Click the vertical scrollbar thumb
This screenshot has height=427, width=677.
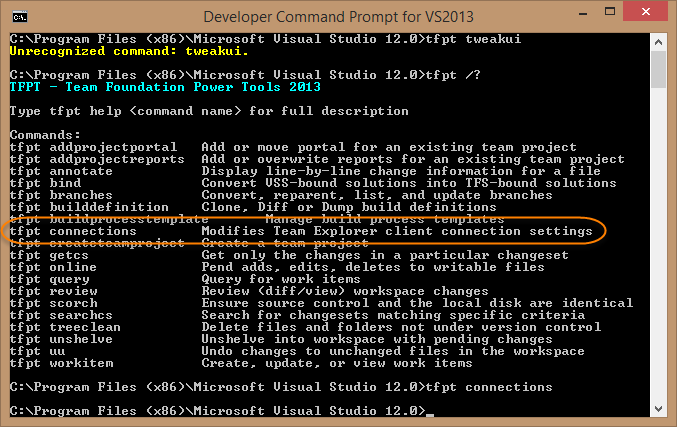tap(658, 70)
